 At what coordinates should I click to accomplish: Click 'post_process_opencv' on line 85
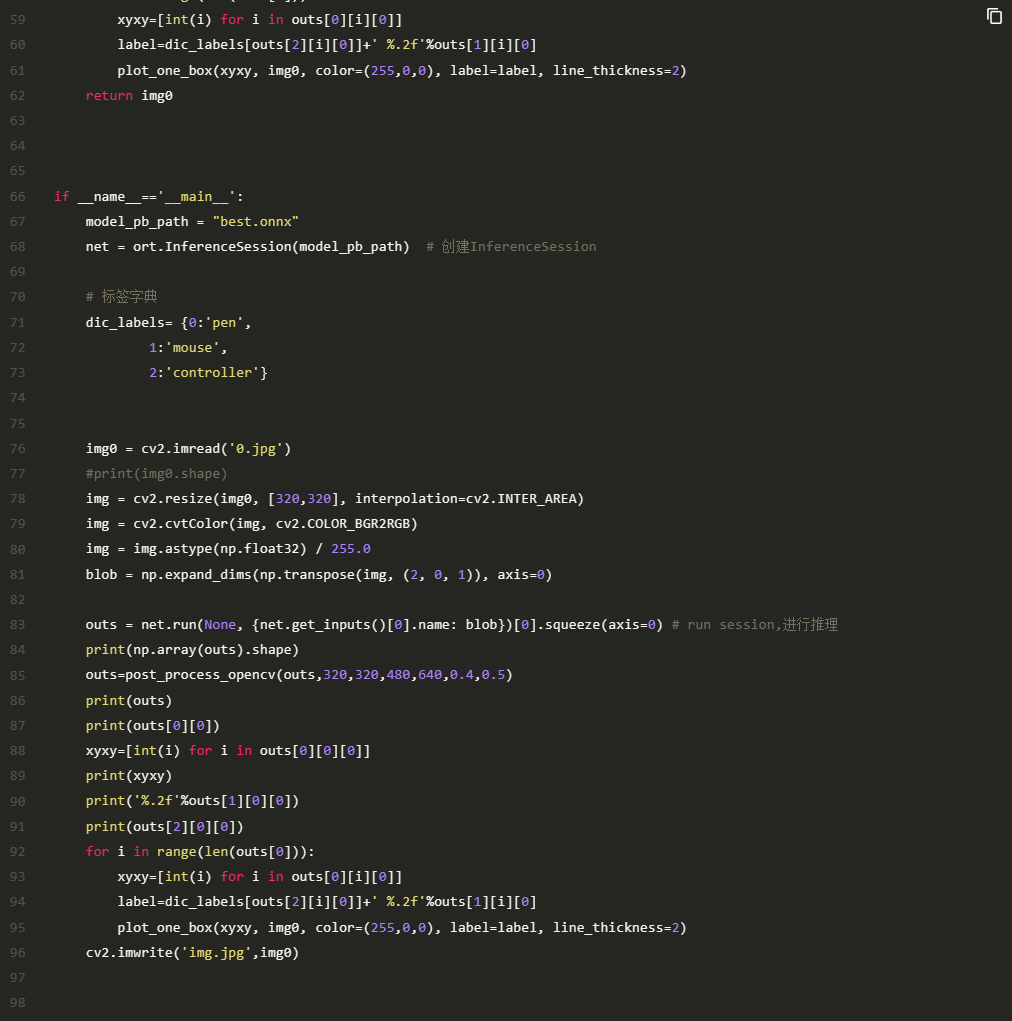[x=200, y=675]
